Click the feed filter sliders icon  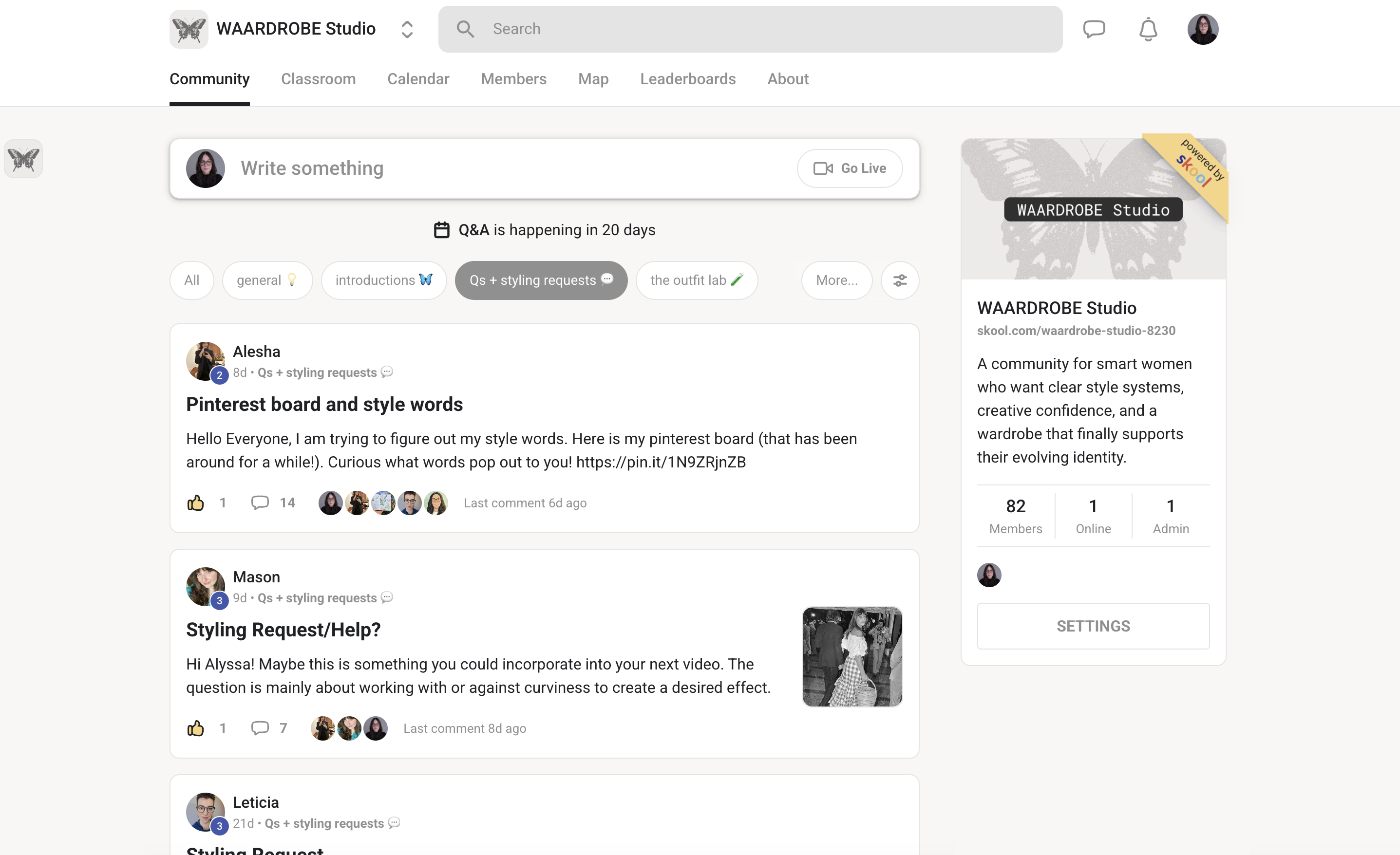click(x=899, y=280)
